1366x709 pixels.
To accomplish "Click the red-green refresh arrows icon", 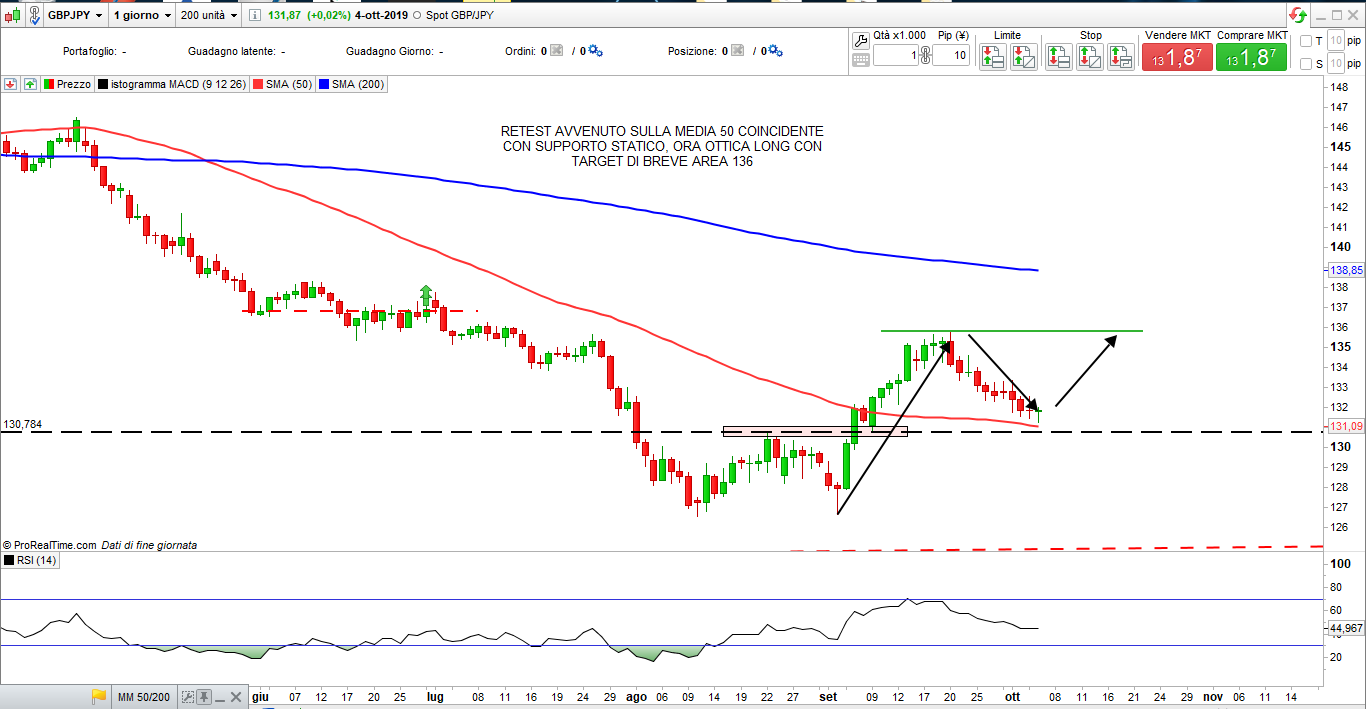I will [1297, 16].
